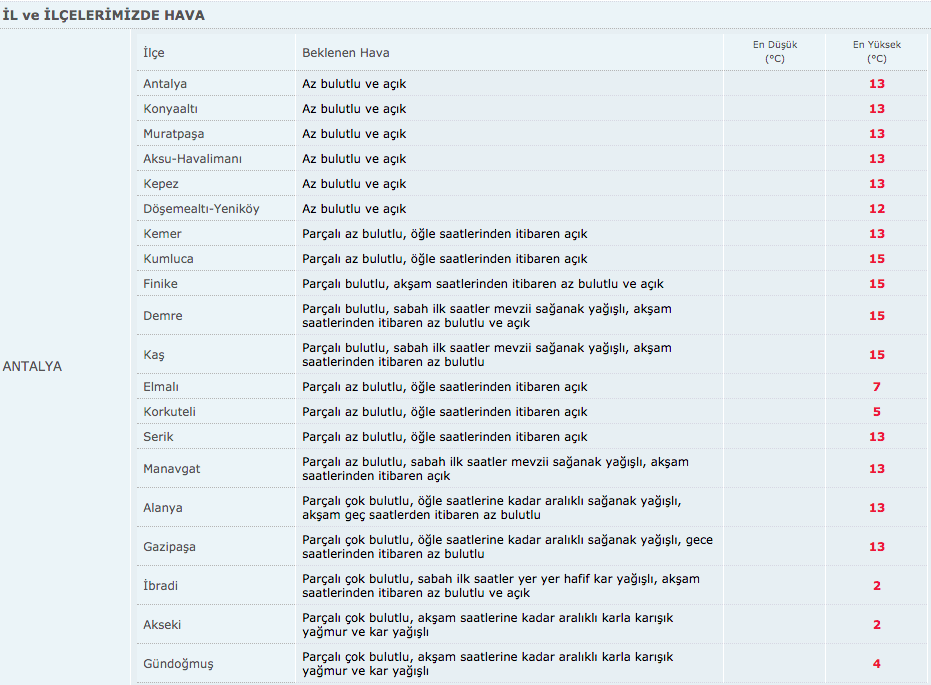Select the Gazipaşa district name
931x685 pixels.
tap(169, 547)
